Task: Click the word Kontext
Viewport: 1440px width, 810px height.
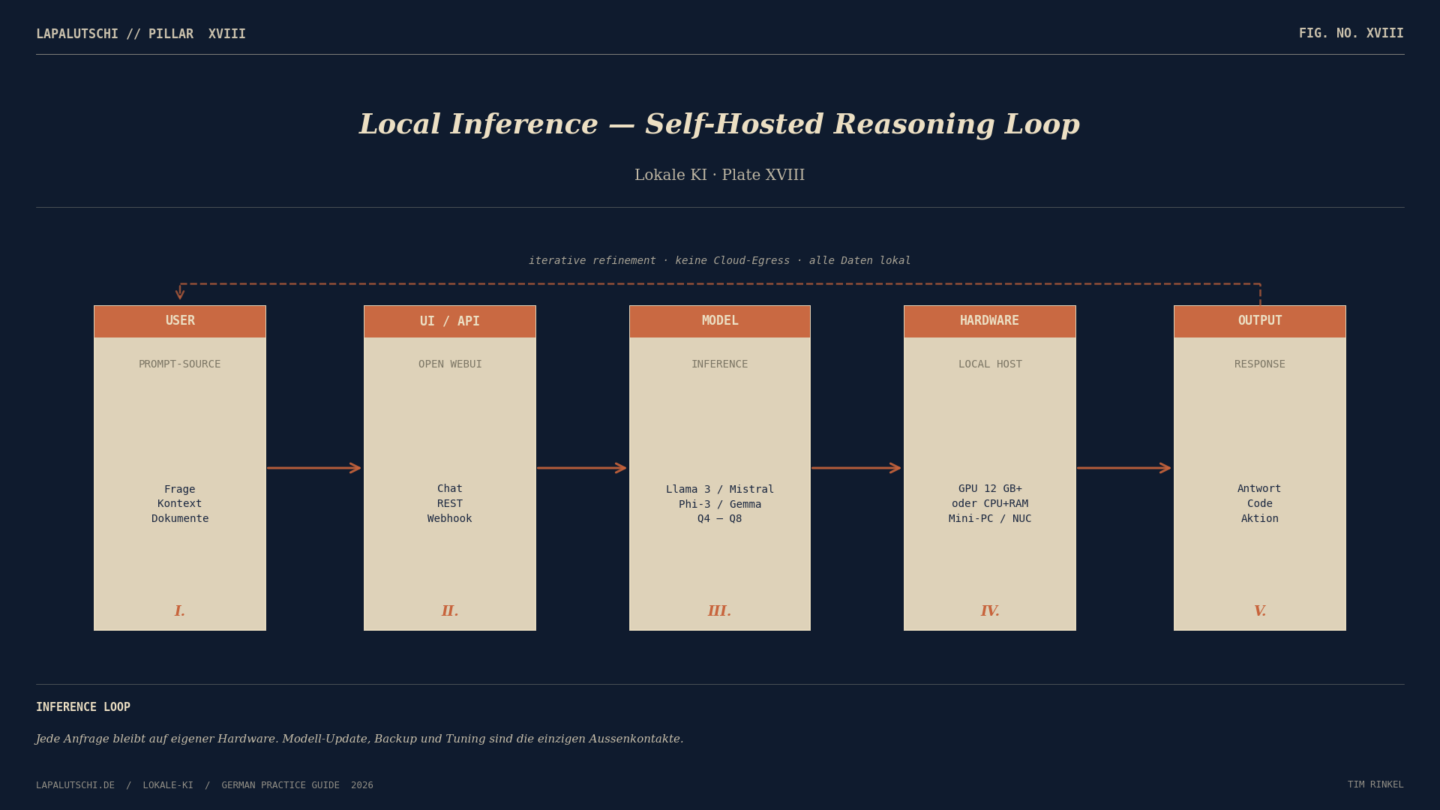Action: [x=180, y=504]
